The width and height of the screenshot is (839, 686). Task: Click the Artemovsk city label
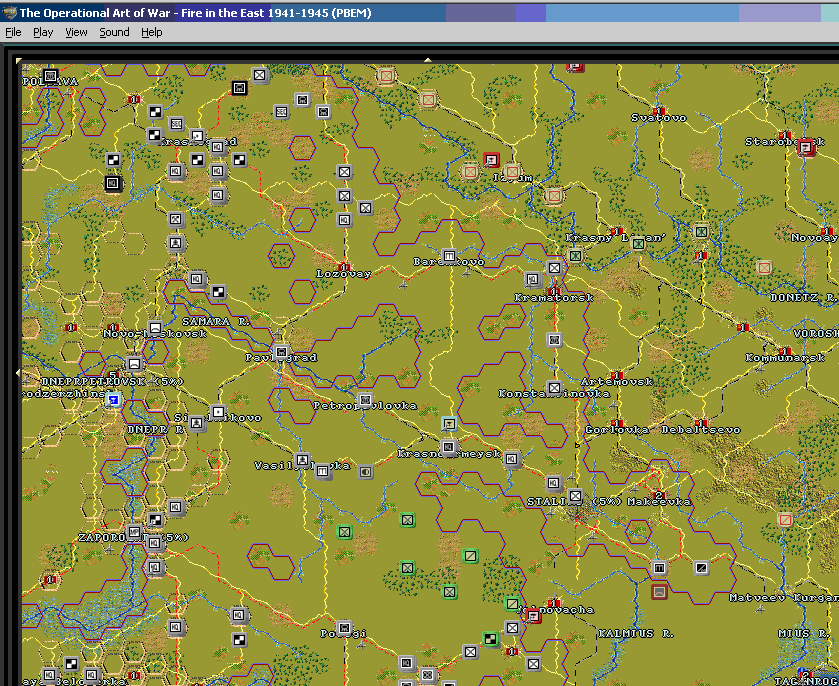(x=617, y=382)
